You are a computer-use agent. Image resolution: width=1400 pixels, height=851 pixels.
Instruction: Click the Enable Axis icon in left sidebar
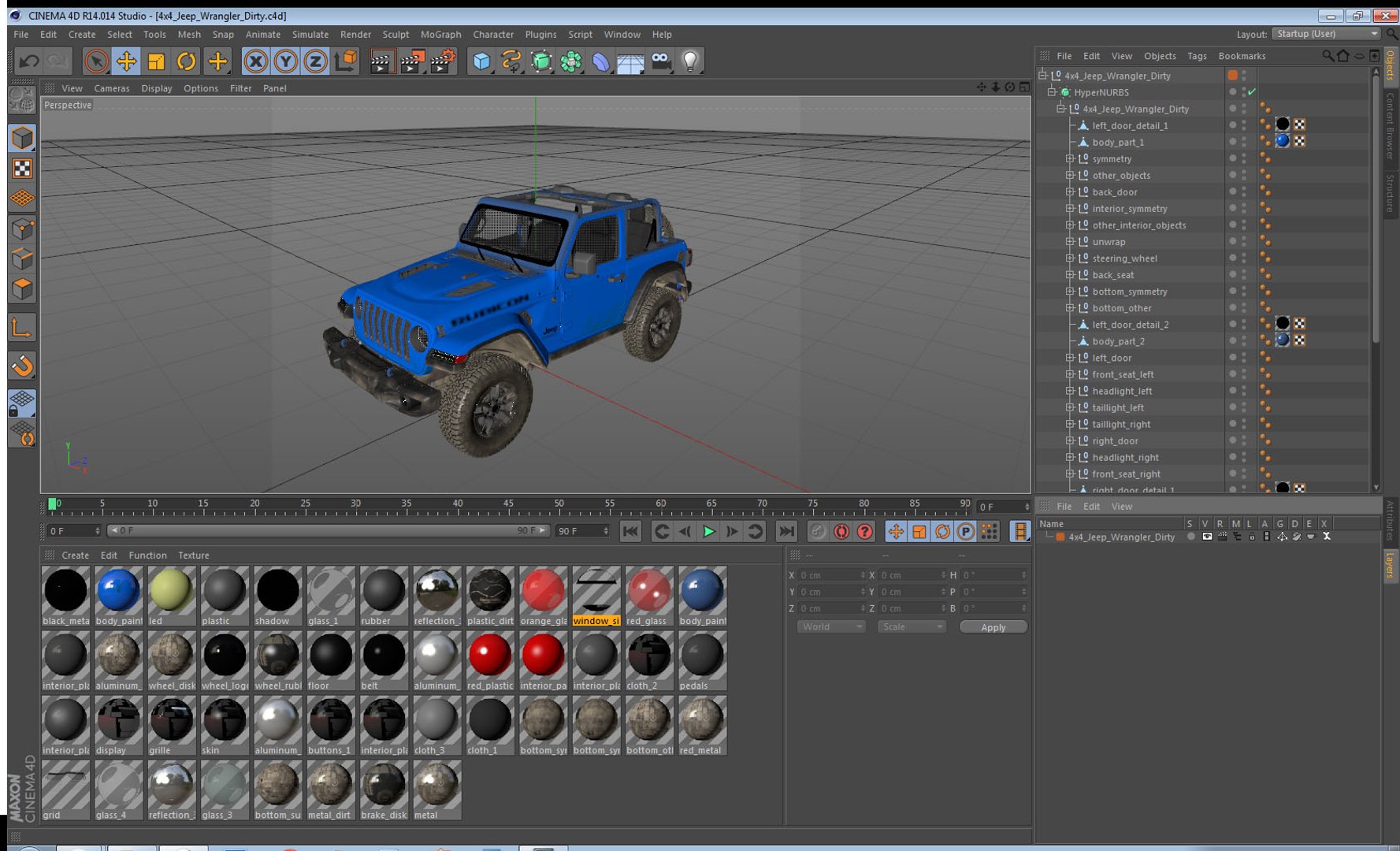click(22, 327)
